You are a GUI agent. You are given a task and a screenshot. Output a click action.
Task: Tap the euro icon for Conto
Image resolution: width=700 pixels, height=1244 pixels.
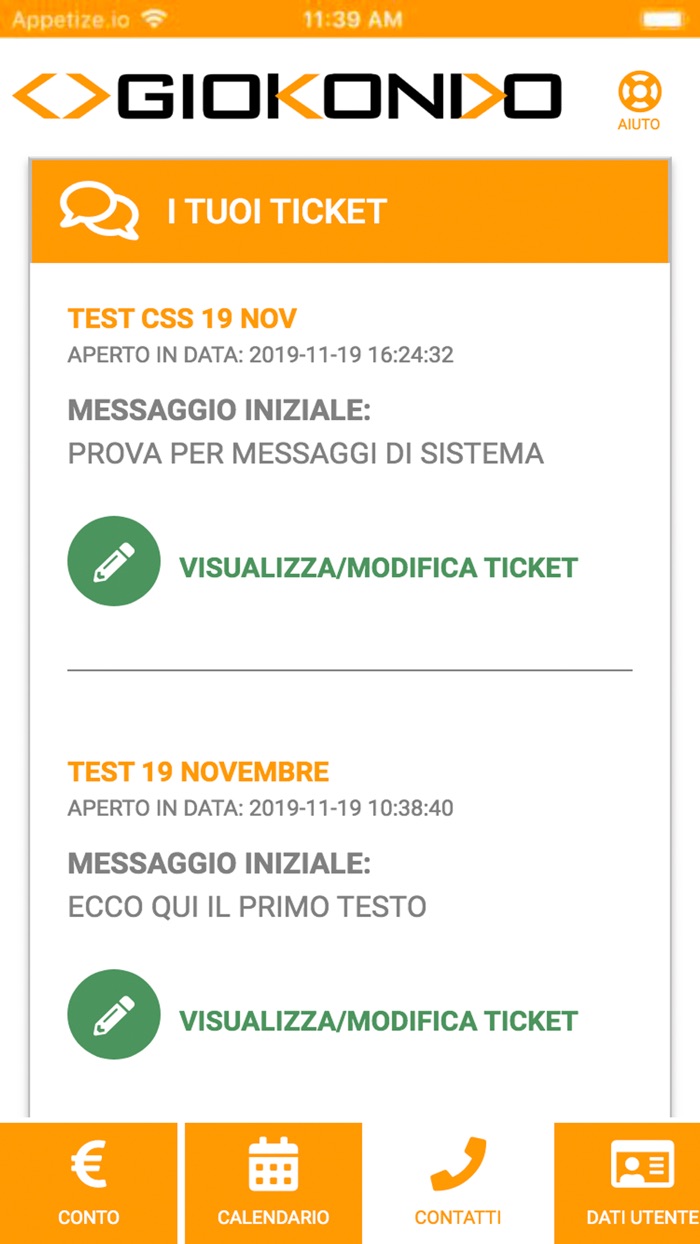pos(88,1165)
